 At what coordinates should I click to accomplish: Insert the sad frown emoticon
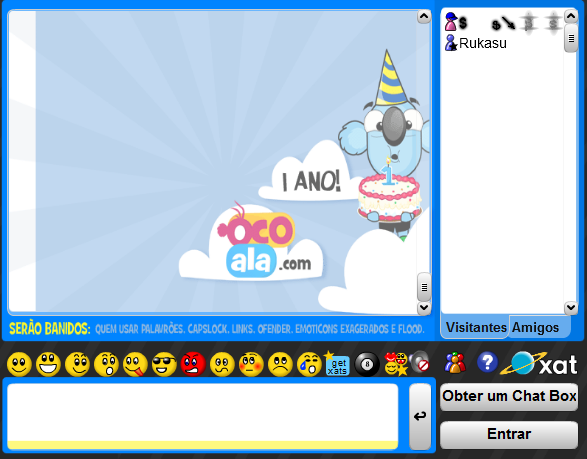click(280, 364)
